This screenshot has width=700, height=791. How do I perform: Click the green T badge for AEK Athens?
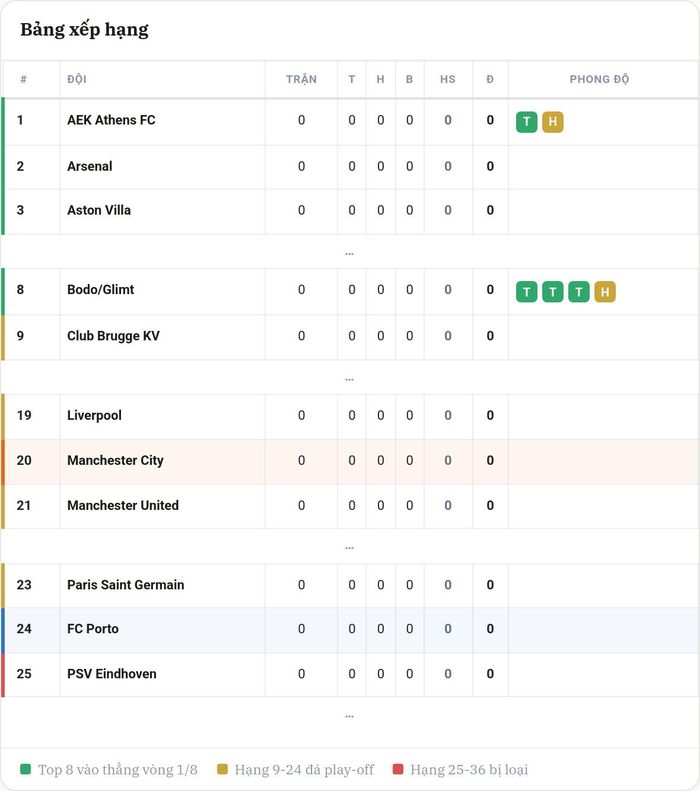pos(527,122)
